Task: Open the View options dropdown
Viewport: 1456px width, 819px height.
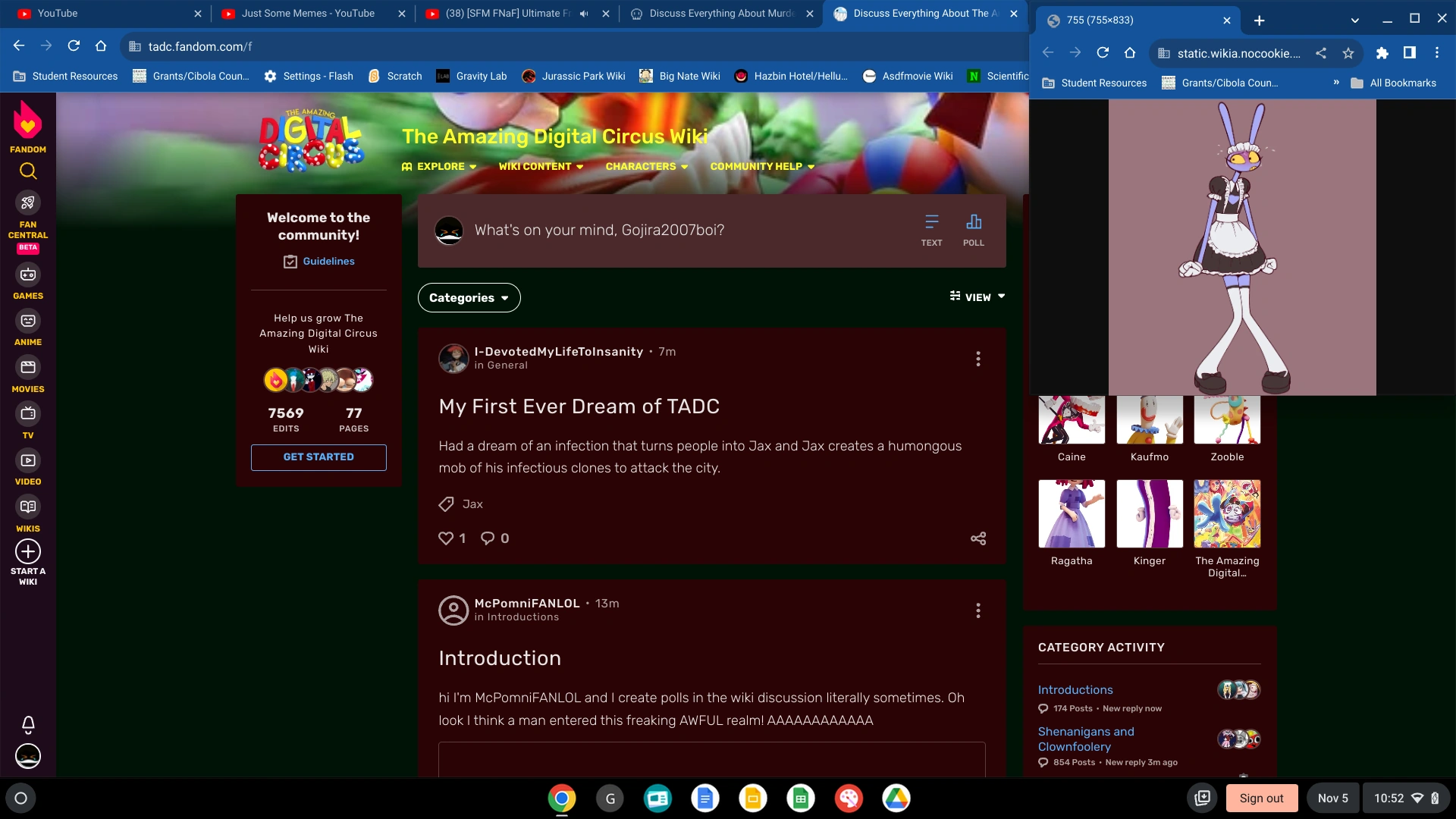Action: pos(977,297)
